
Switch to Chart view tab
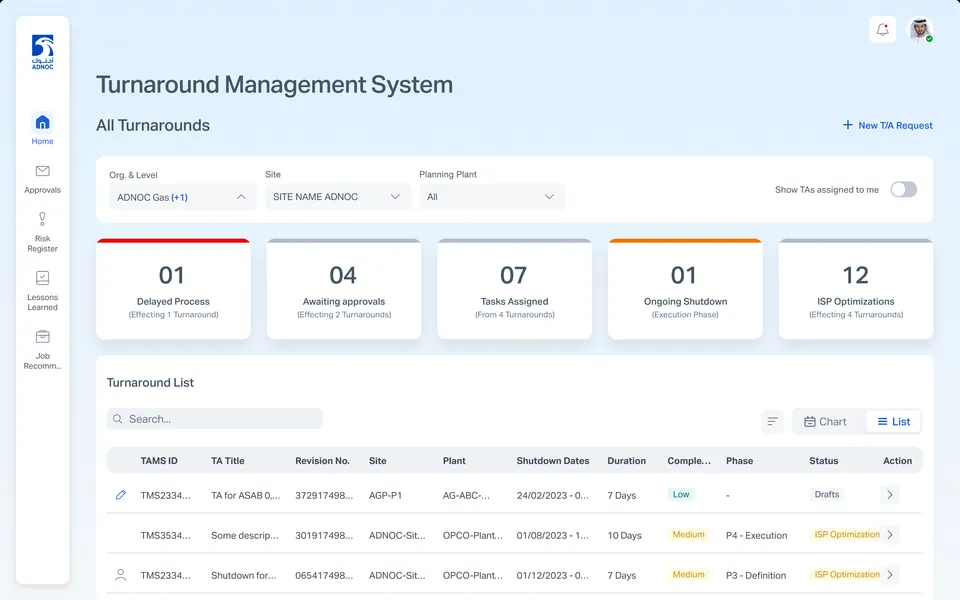click(825, 421)
